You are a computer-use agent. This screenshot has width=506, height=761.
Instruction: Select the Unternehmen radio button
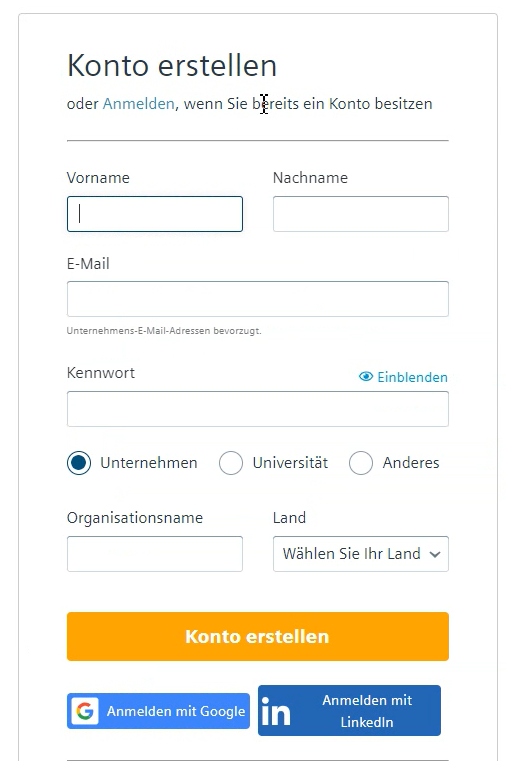[79, 463]
